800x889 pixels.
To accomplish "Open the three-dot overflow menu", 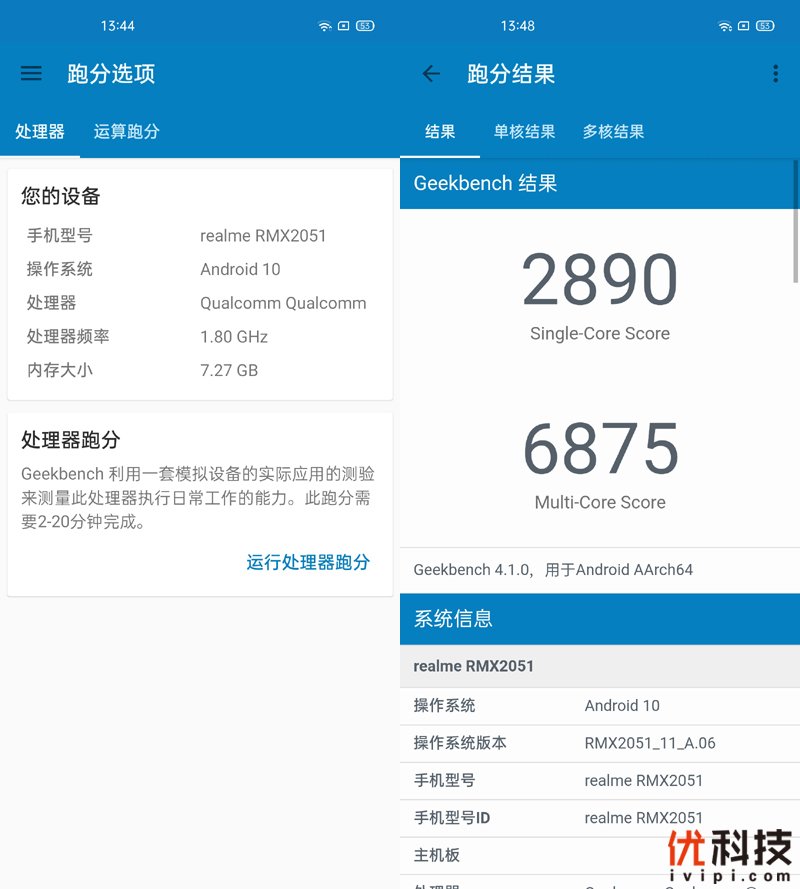I will click(775, 73).
